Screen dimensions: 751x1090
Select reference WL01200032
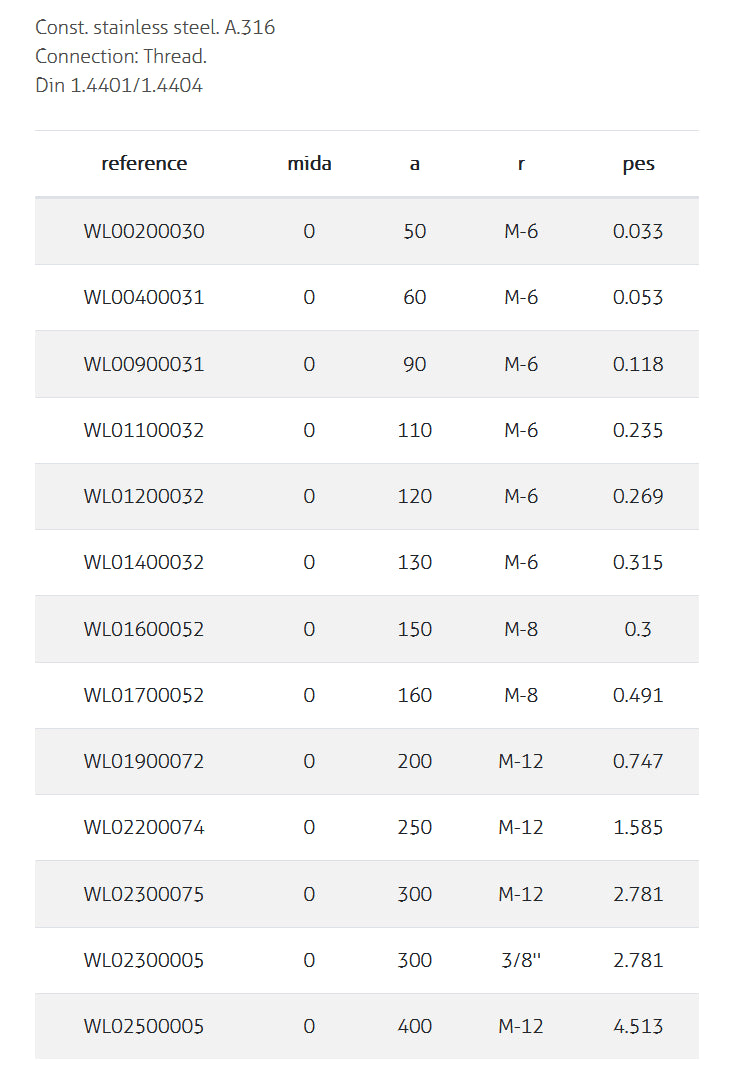[x=144, y=496]
